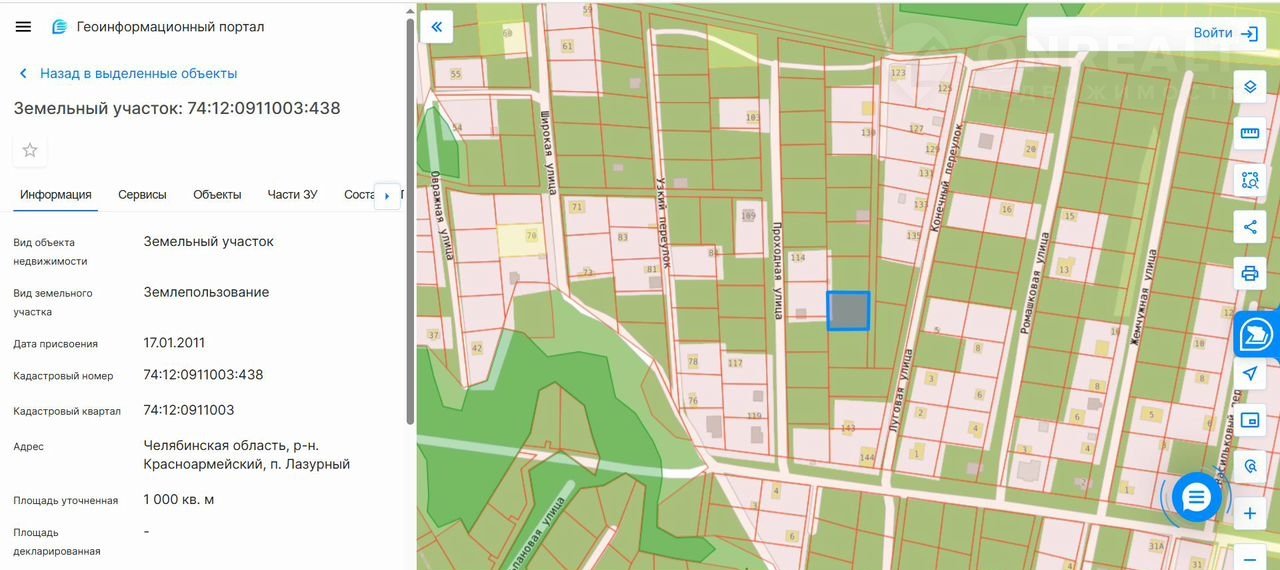This screenshot has width=1280, height=570.
Task: Collapse the left information panel
Action: pos(436,27)
